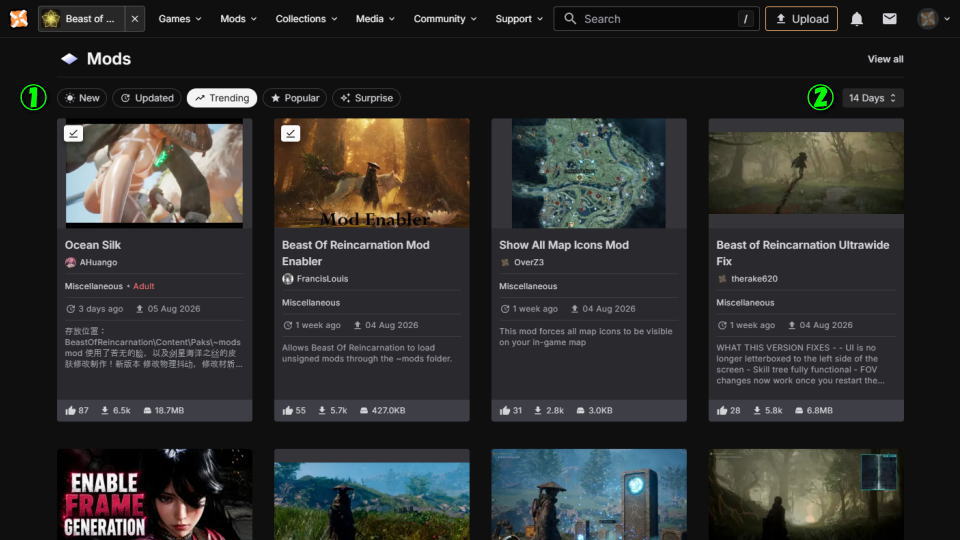Screen dimensions: 960x540
Task: Open author therake620's profile
Action: point(754,279)
